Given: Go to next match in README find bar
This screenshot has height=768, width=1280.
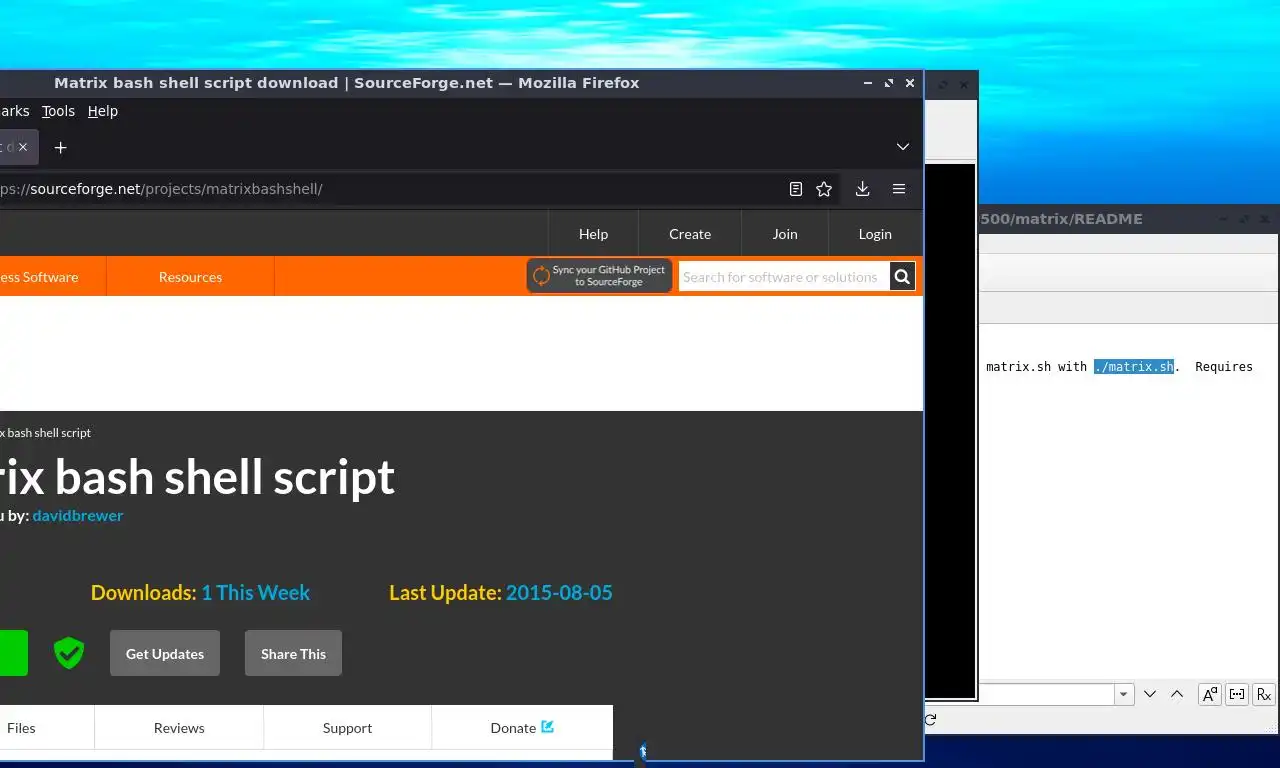Looking at the screenshot, I should point(1150,694).
